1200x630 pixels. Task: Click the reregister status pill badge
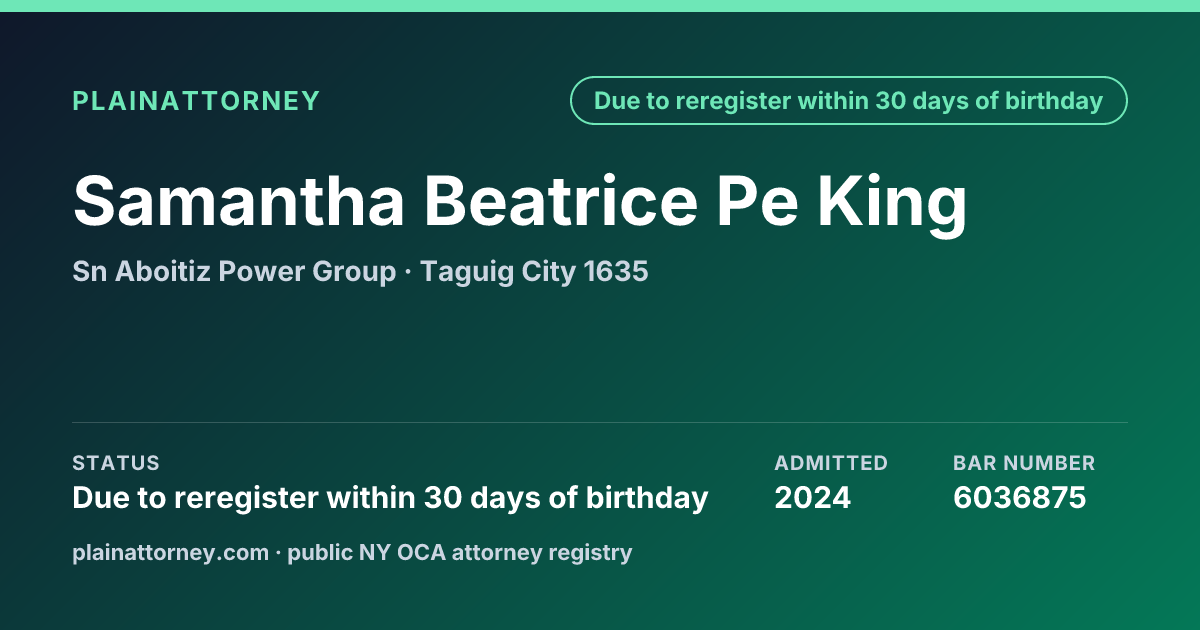click(849, 101)
